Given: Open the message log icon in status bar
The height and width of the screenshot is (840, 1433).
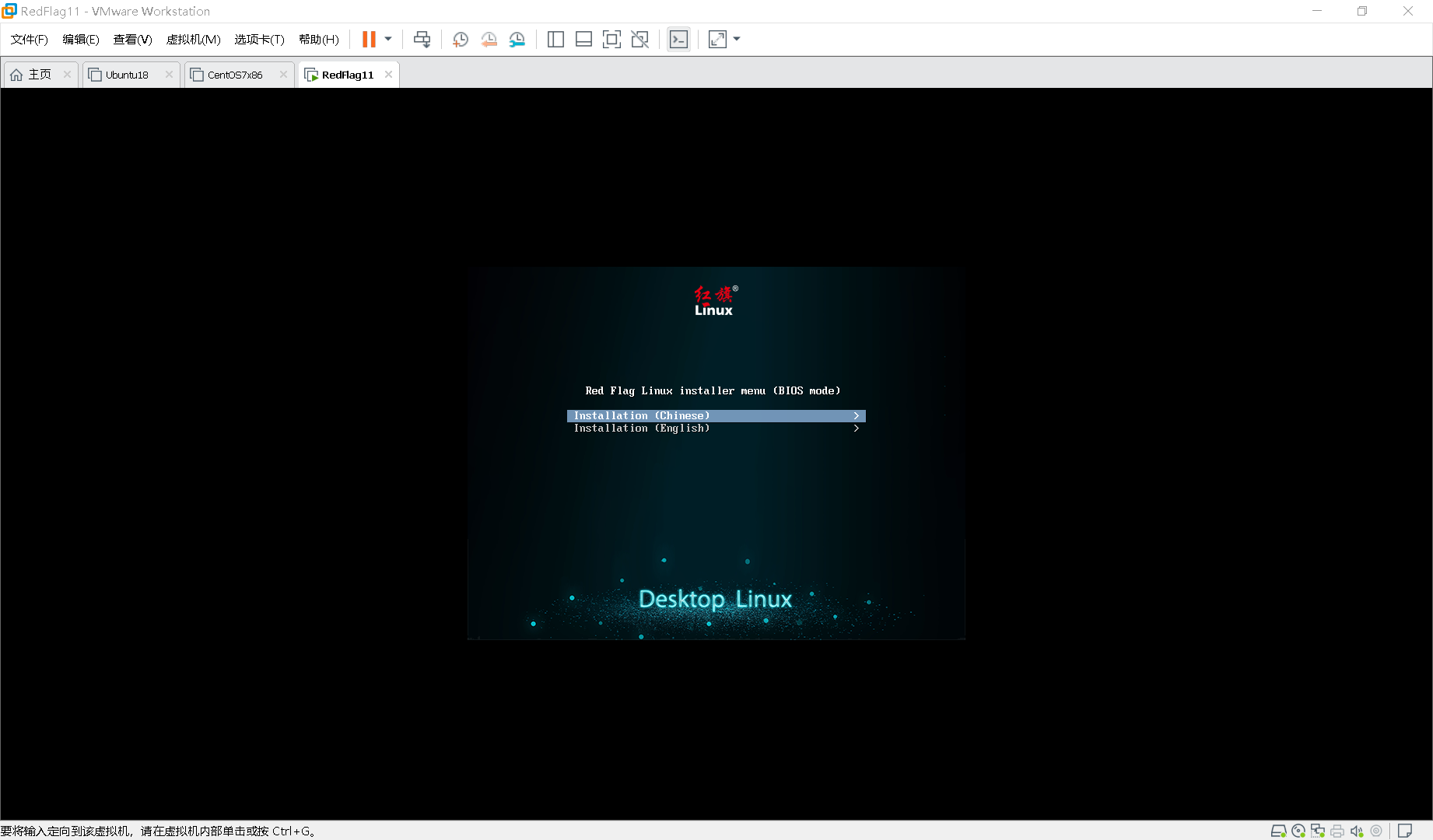Looking at the screenshot, I should pos(1405,831).
